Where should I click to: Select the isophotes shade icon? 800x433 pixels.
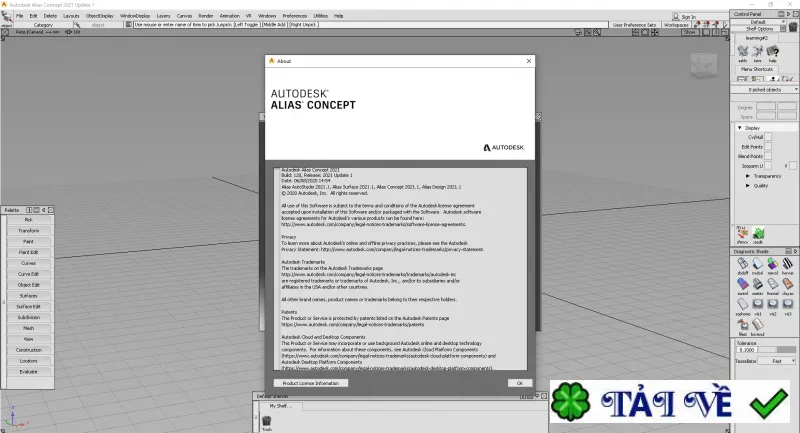(758, 284)
